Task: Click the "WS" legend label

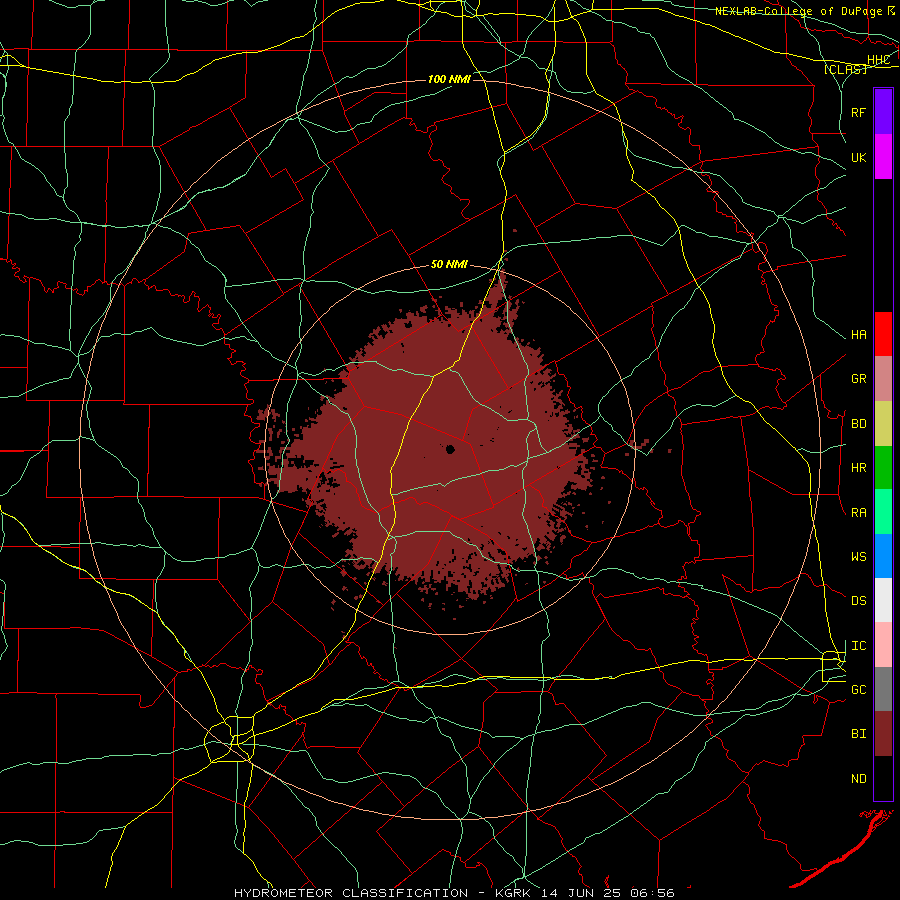Action: [858, 557]
